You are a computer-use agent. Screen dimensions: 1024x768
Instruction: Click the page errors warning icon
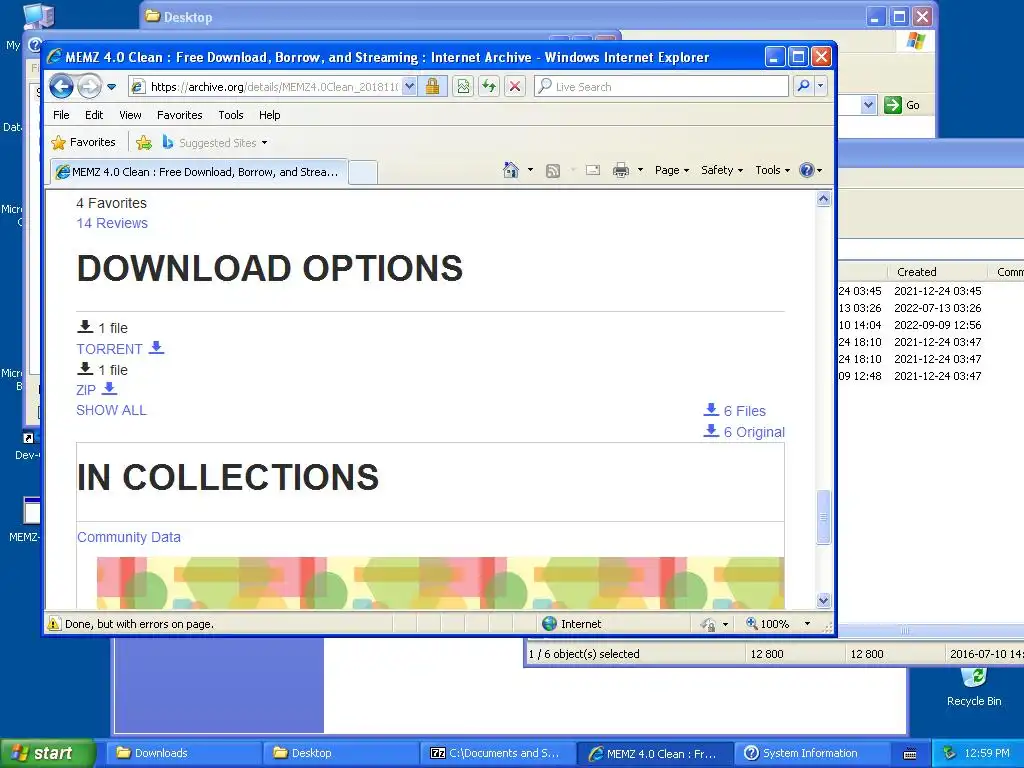[x=54, y=624]
